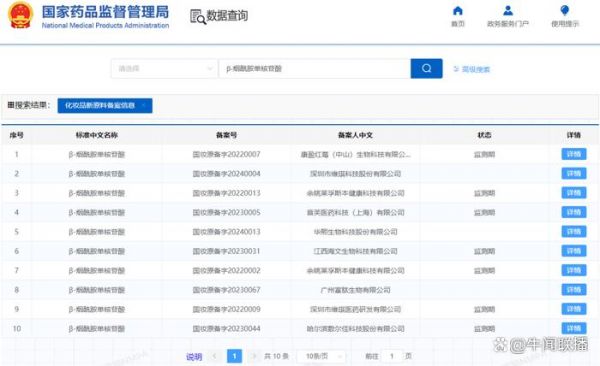The image size is (600, 366).
Task: Click the 备案号 column header
Action: pos(227,135)
